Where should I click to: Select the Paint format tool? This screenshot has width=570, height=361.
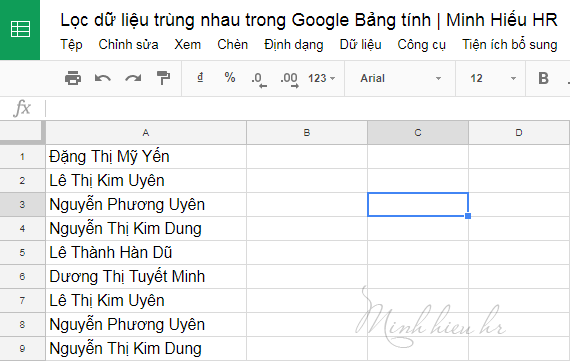(163, 78)
